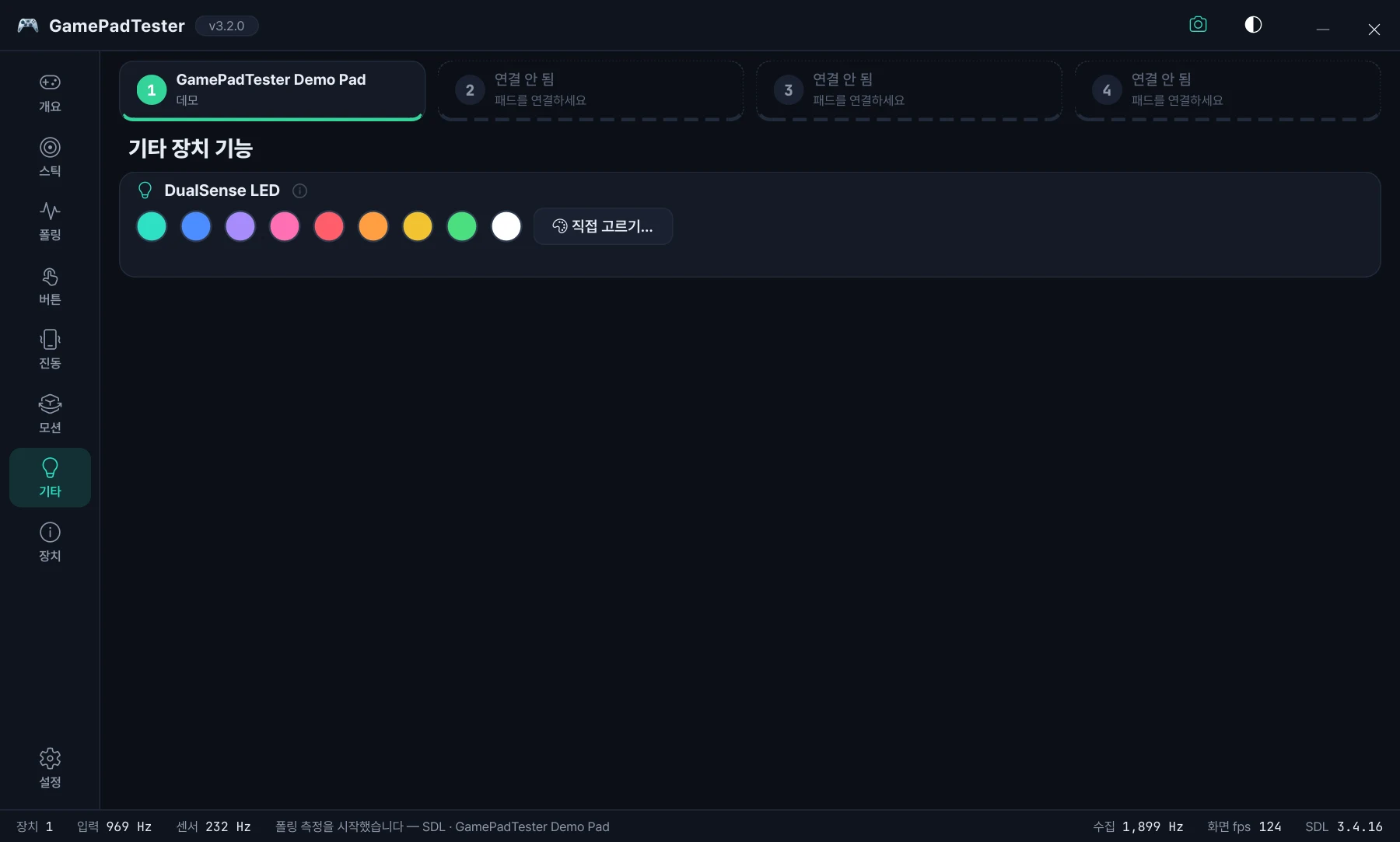Select the active 기타 sidebar item
The width and height of the screenshot is (1400, 842).
point(50,477)
